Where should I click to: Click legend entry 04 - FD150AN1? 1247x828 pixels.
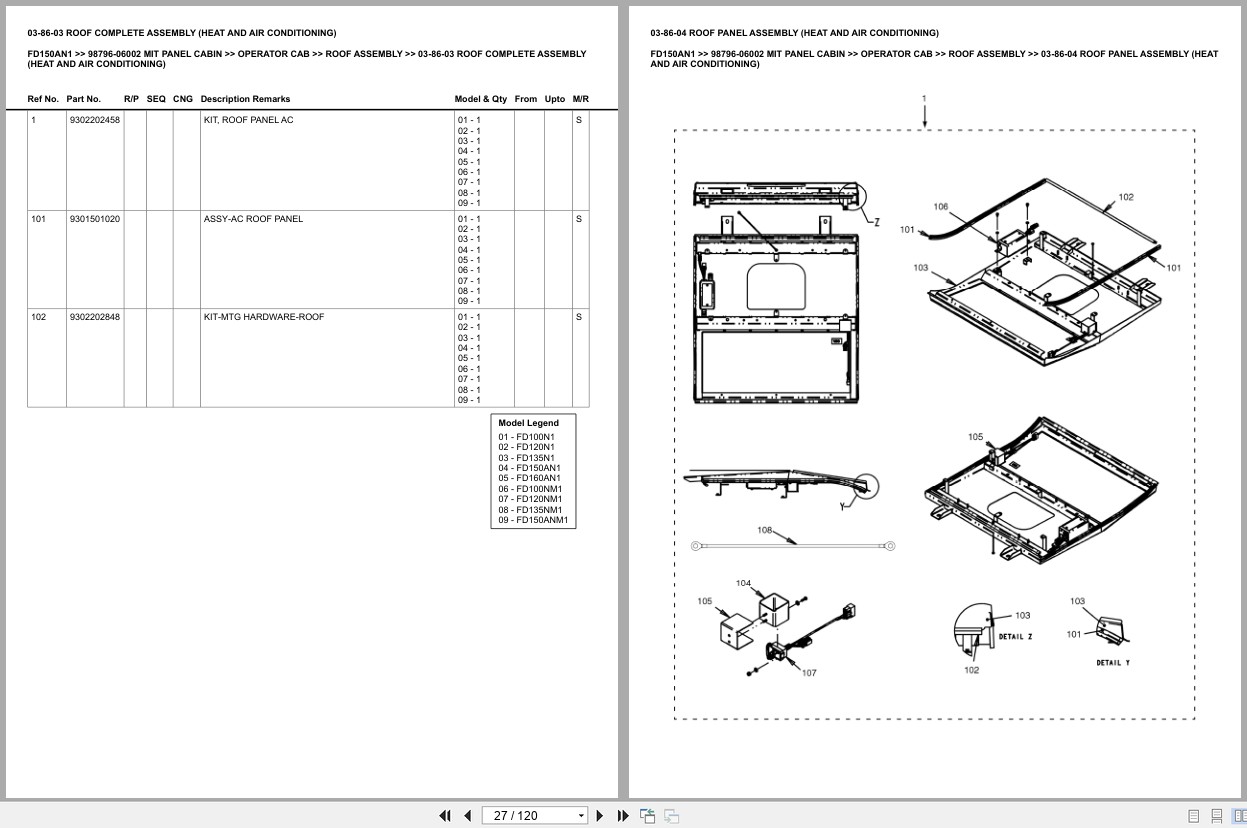[x=530, y=468]
